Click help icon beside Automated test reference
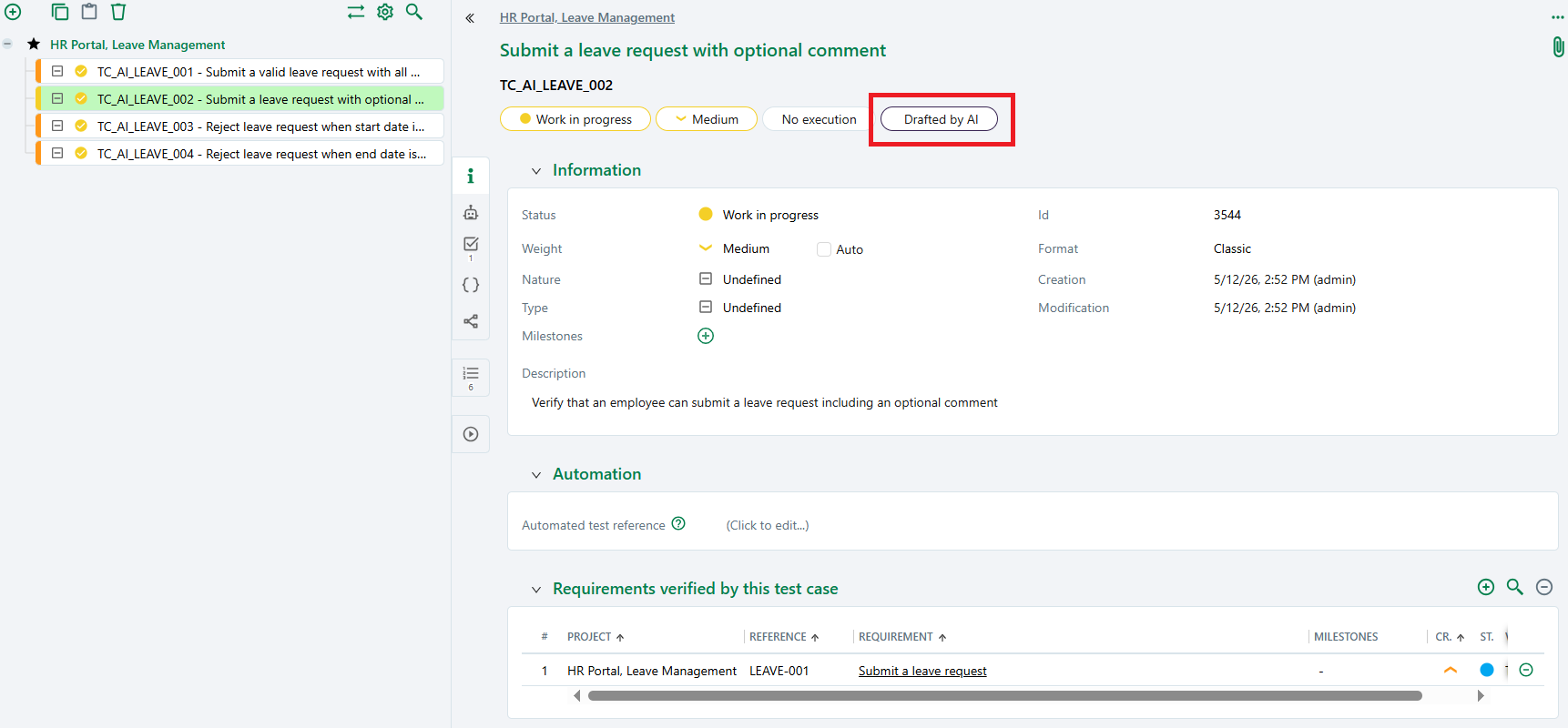The image size is (1568, 728). click(x=678, y=523)
